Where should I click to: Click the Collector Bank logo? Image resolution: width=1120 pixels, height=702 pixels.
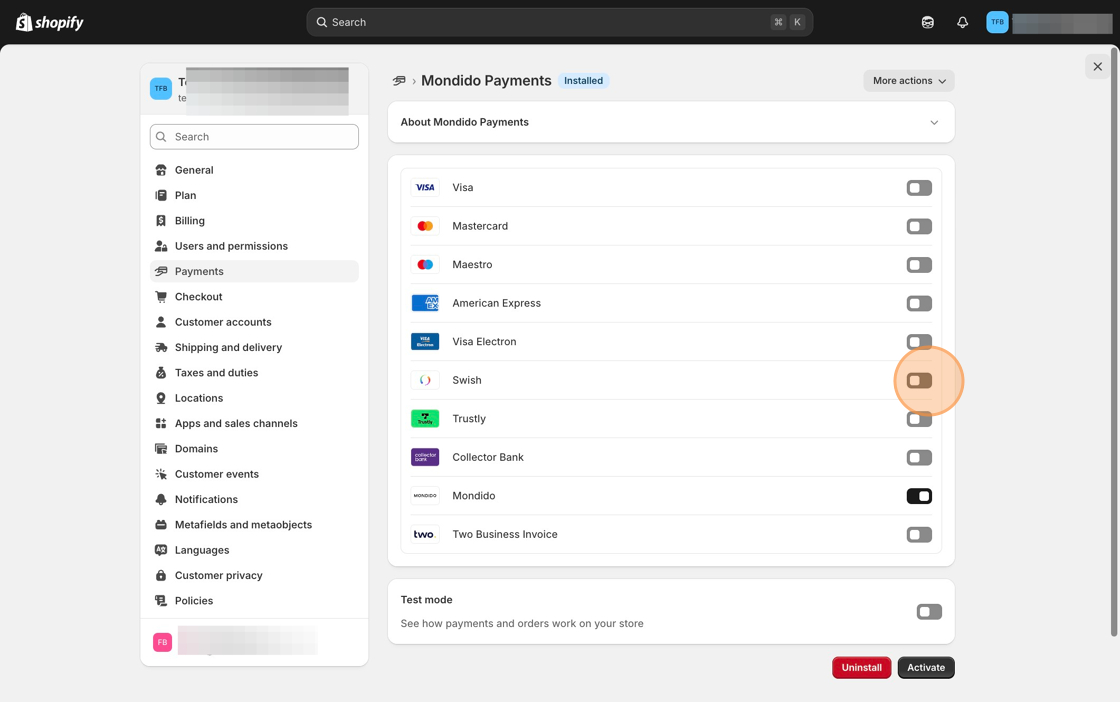pos(425,457)
